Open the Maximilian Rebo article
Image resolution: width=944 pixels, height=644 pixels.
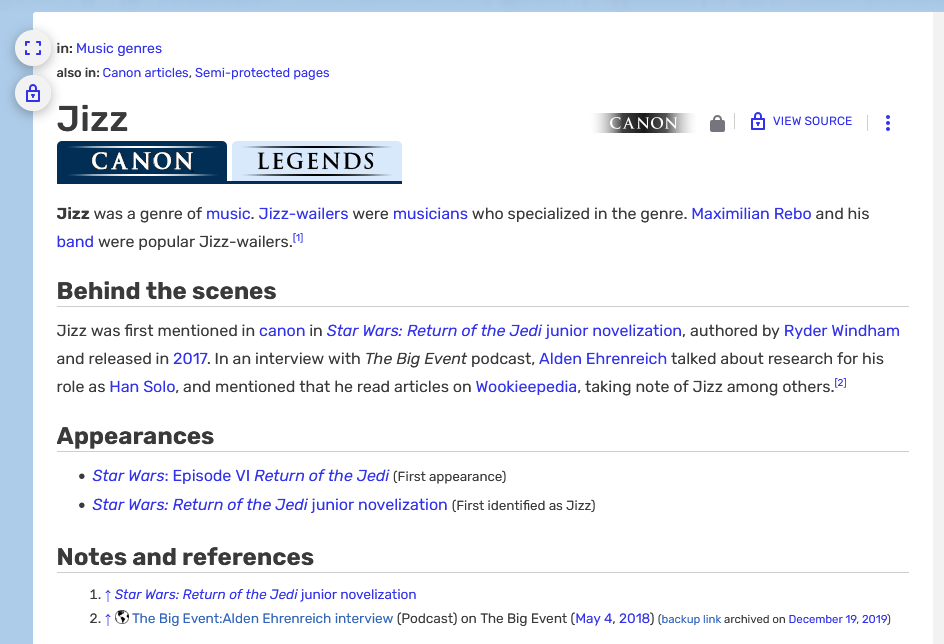[x=751, y=214]
